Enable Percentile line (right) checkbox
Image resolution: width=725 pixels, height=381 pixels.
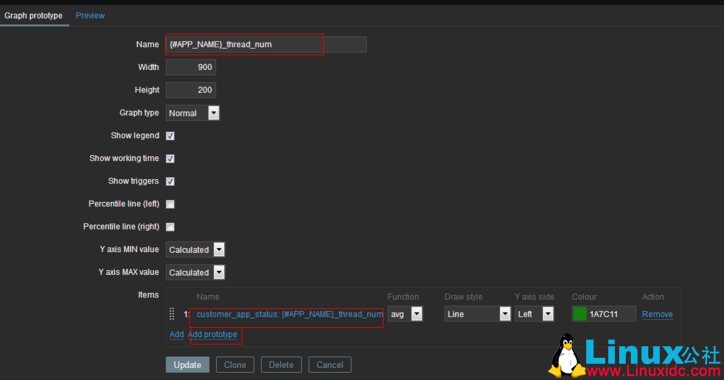pyautogui.click(x=170, y=227)
